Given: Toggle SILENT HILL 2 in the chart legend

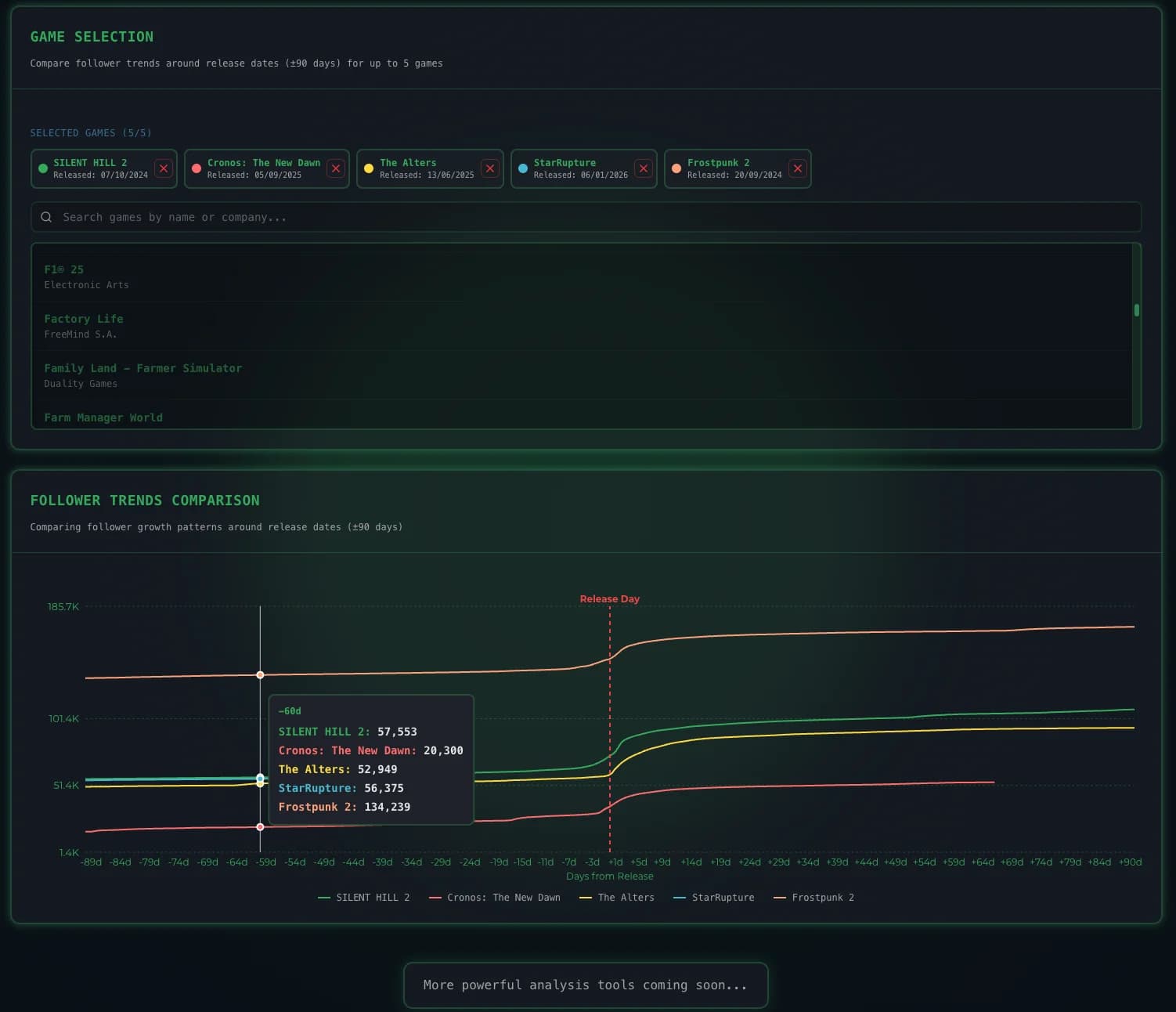Looking at the screenshot, I should 373,898.
